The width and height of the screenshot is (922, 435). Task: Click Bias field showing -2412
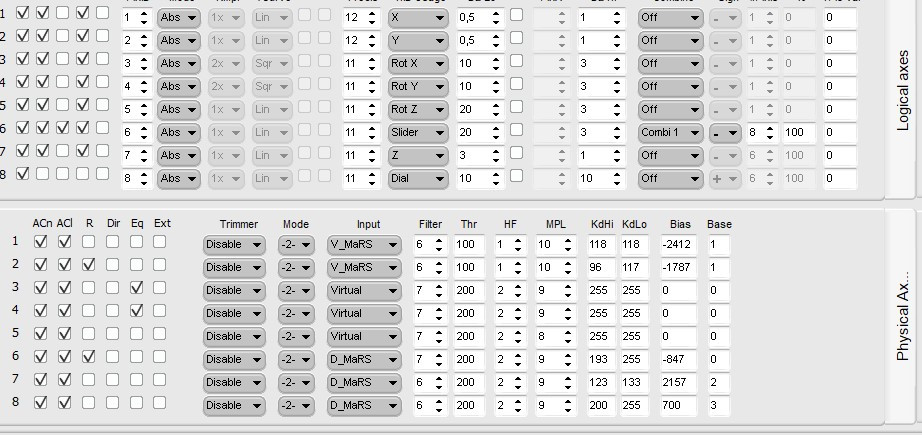click(678, 245)
